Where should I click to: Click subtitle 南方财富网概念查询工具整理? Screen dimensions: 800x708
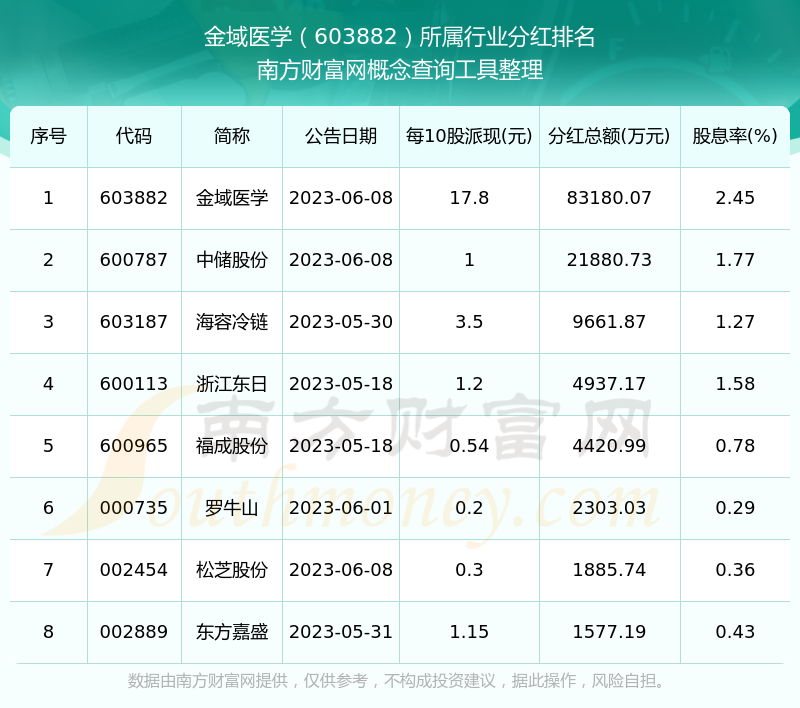coord(400,70)
